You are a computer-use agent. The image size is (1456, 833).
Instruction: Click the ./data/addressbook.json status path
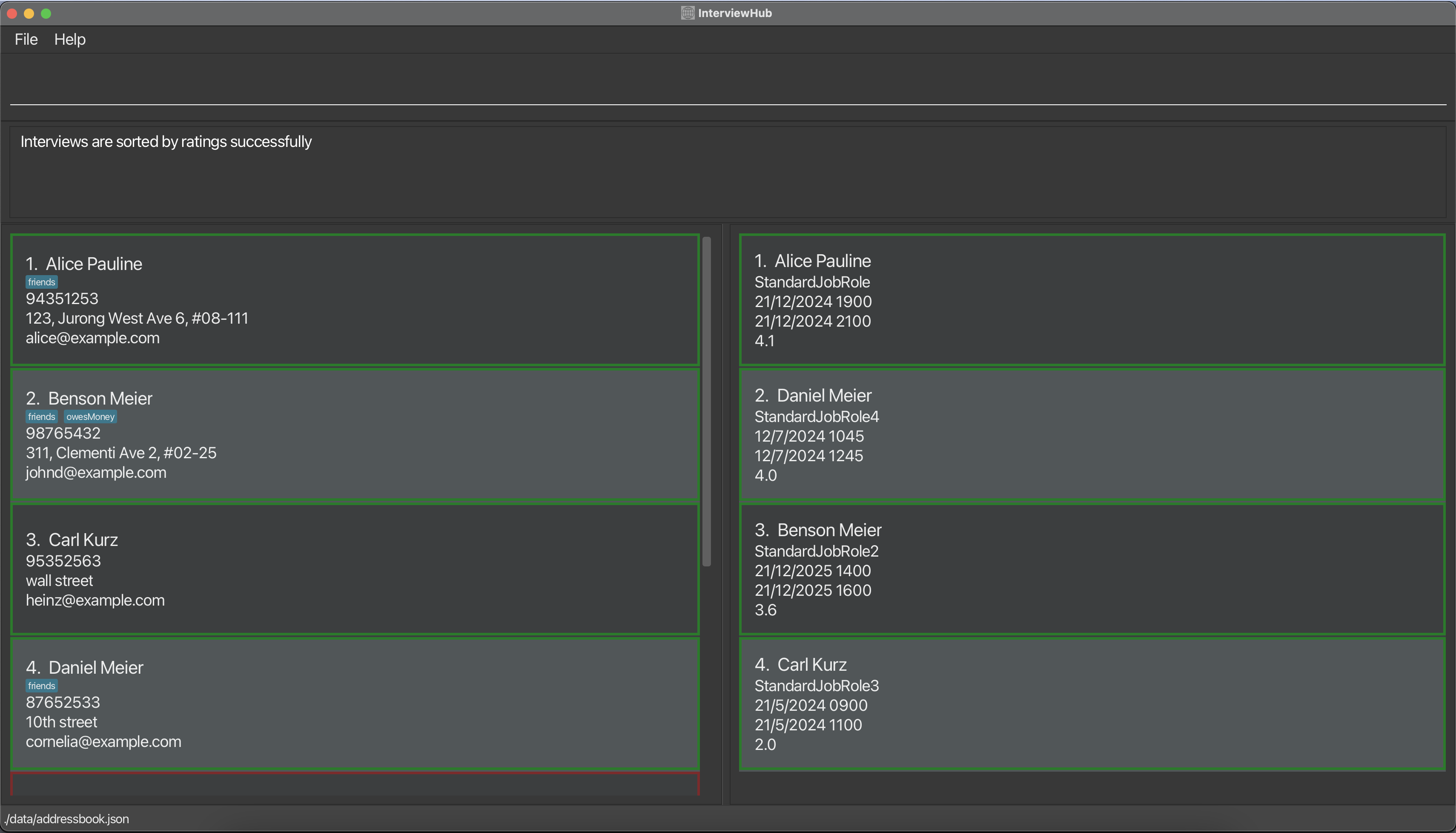pos(66,819)
